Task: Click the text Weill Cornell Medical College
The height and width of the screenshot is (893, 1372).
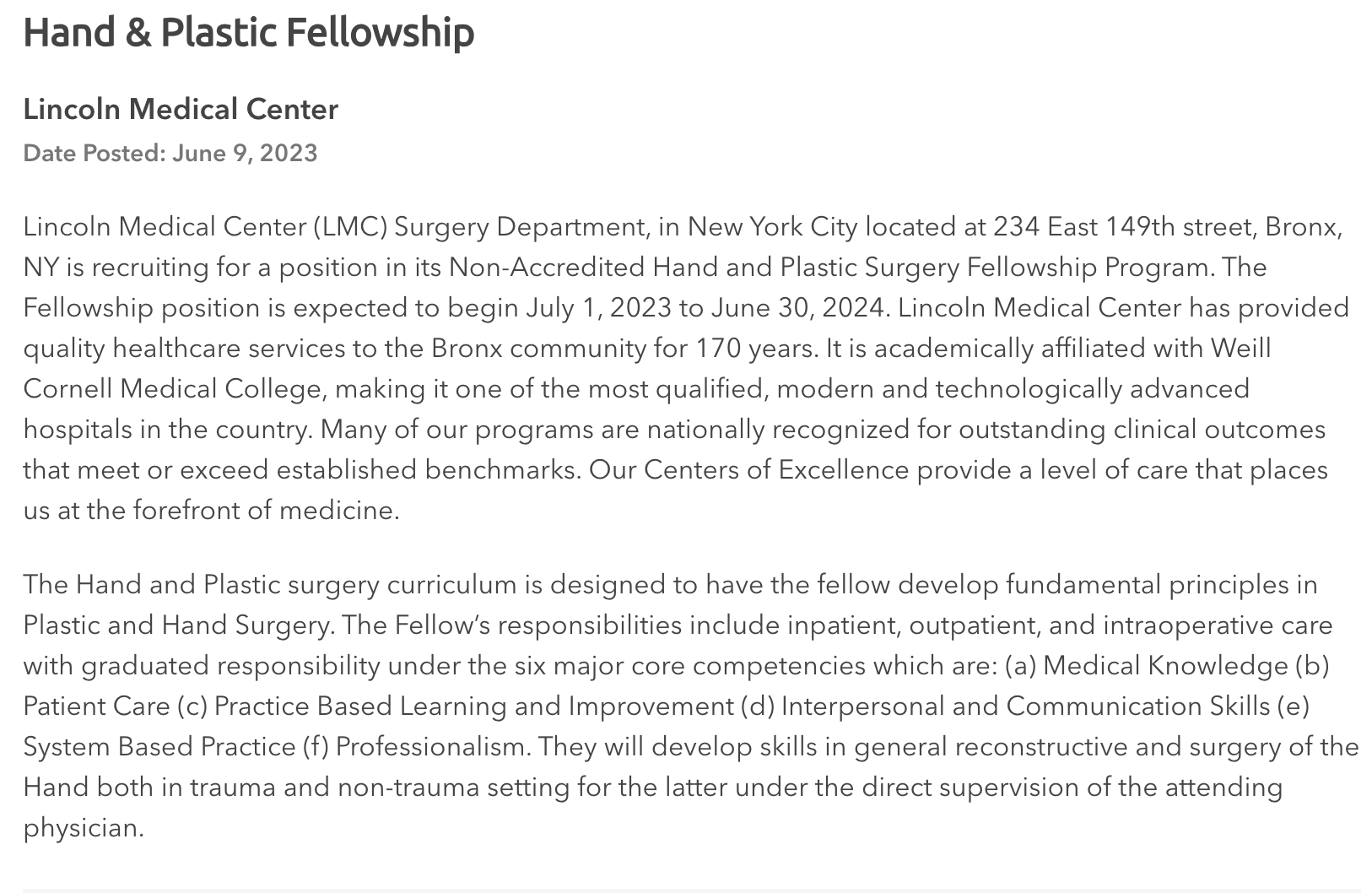Action: (x=647, y=368)
